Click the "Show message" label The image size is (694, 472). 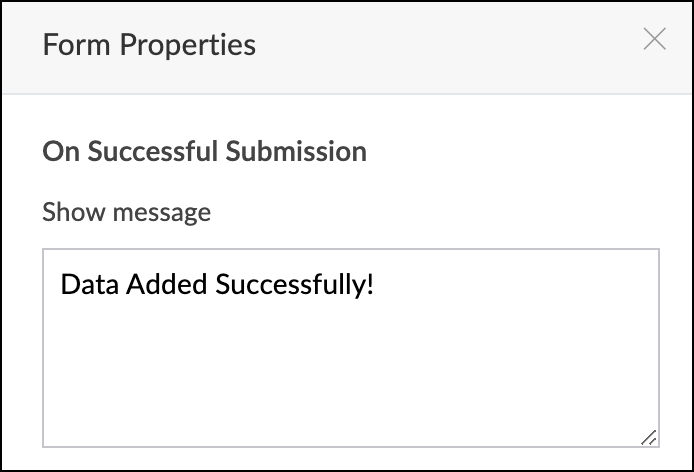(126, 212)
